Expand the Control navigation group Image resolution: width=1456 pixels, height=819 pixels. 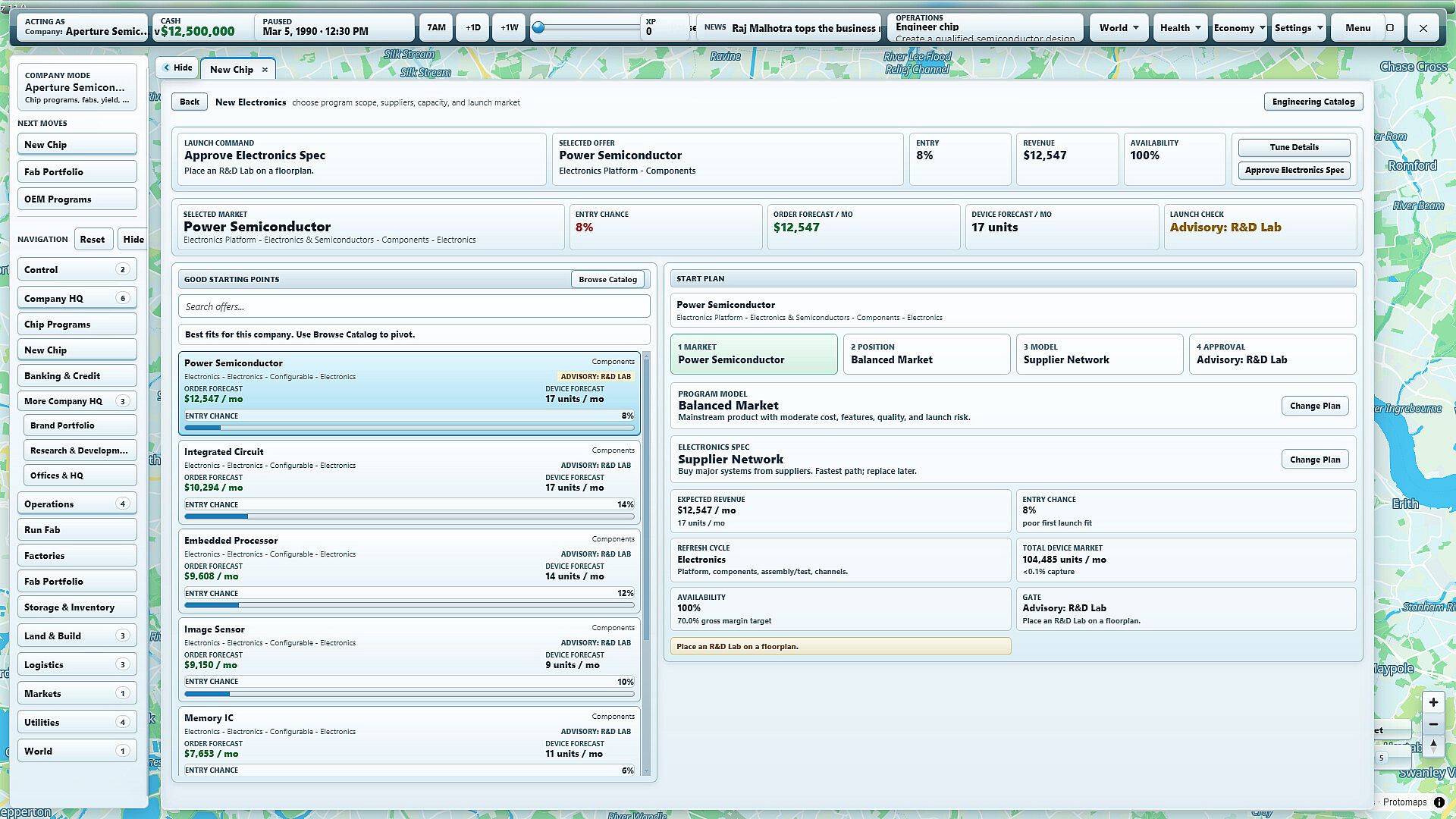pyautogui.click(x=77, y=270)
